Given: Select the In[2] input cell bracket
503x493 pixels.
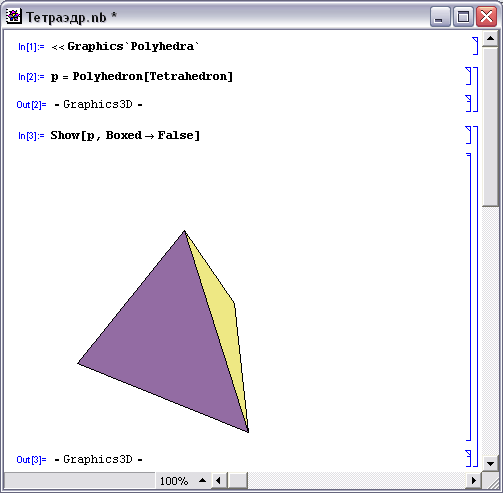Looking at the screenshot, I should (468, 76).
